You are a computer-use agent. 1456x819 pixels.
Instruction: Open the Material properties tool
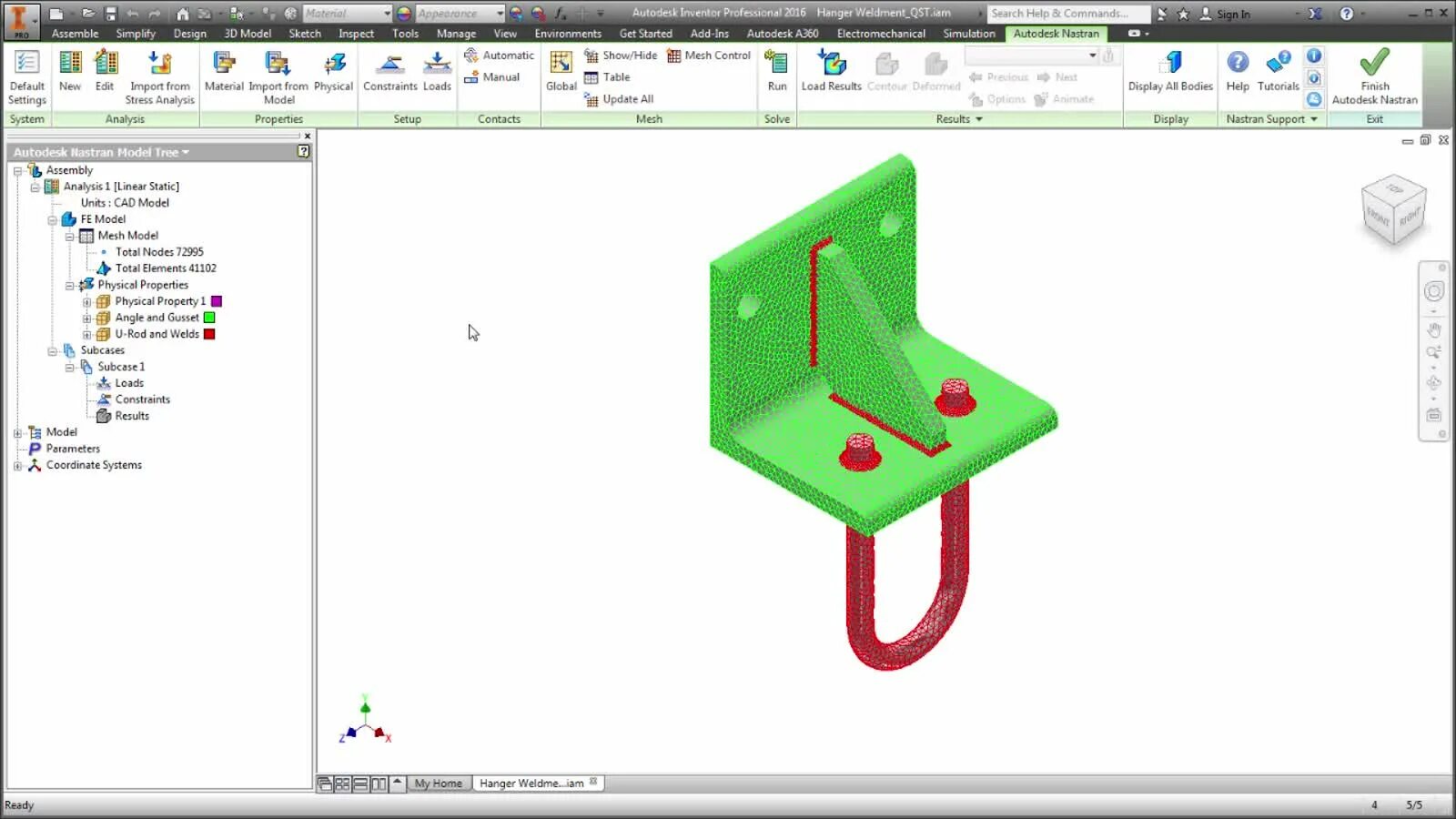click(224, 71)
